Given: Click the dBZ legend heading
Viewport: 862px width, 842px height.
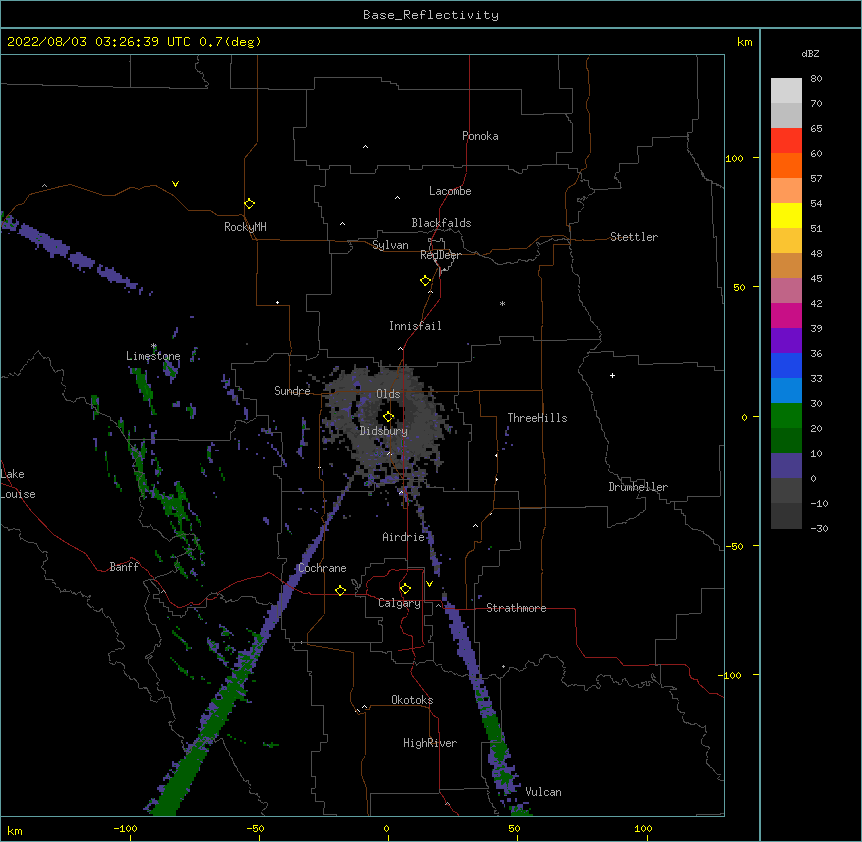Looking at the screenshot, I should pyautogui.click(x=810, y=54).
